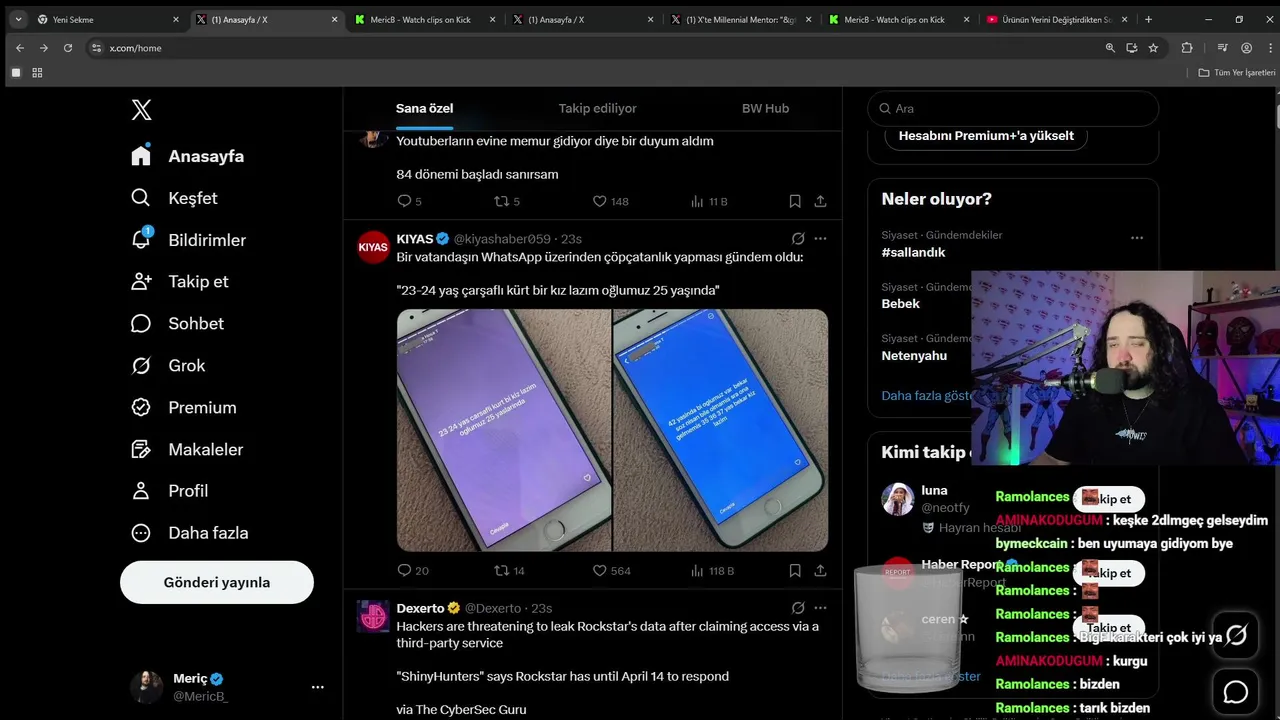Switch to Yeni Sekme browser tab
This screenshot has width=1280, height=720.
pos(106,19)
